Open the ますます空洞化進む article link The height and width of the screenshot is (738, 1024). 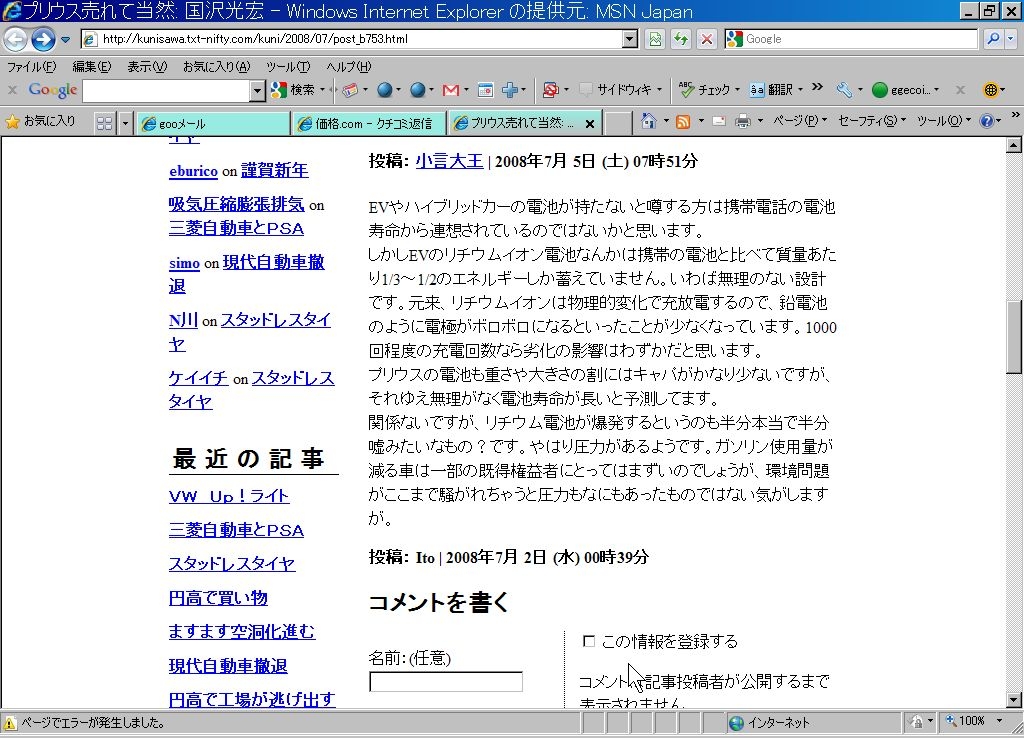click(x=242, y=632)
